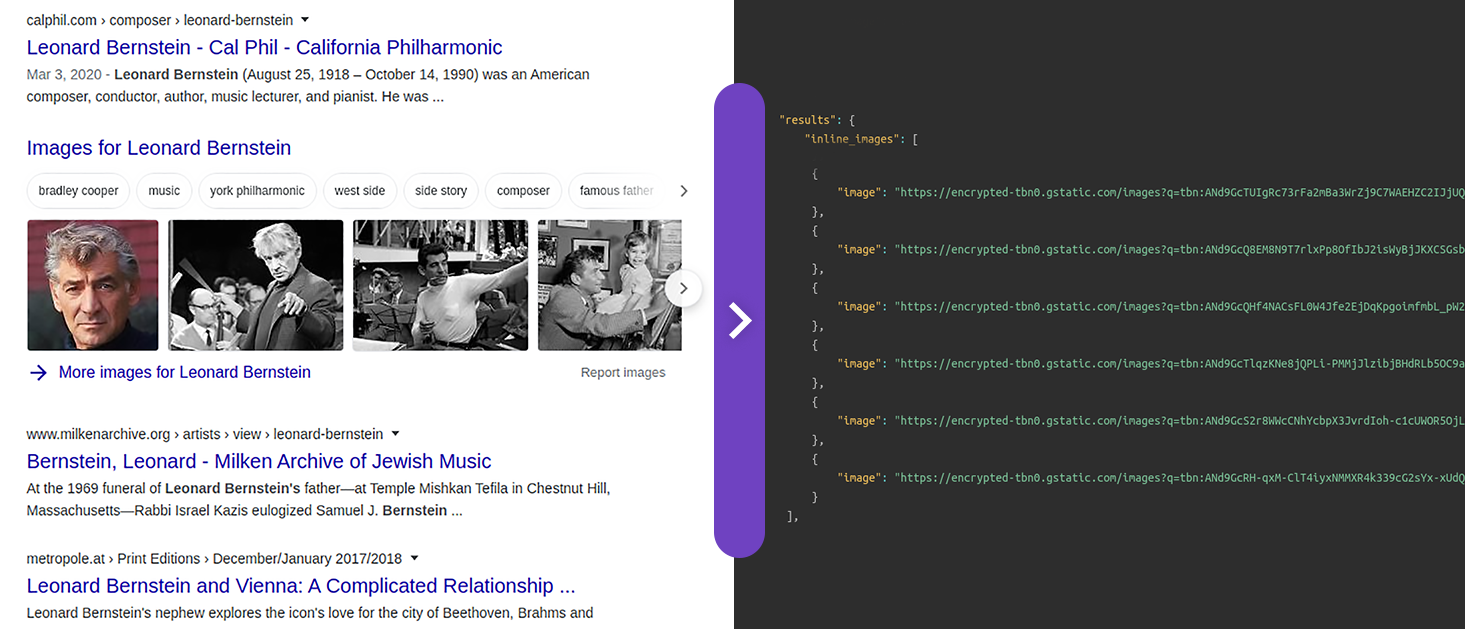
Task: Open the Leonard Bernstein Cal Phil result
Action: click(264, 47)
